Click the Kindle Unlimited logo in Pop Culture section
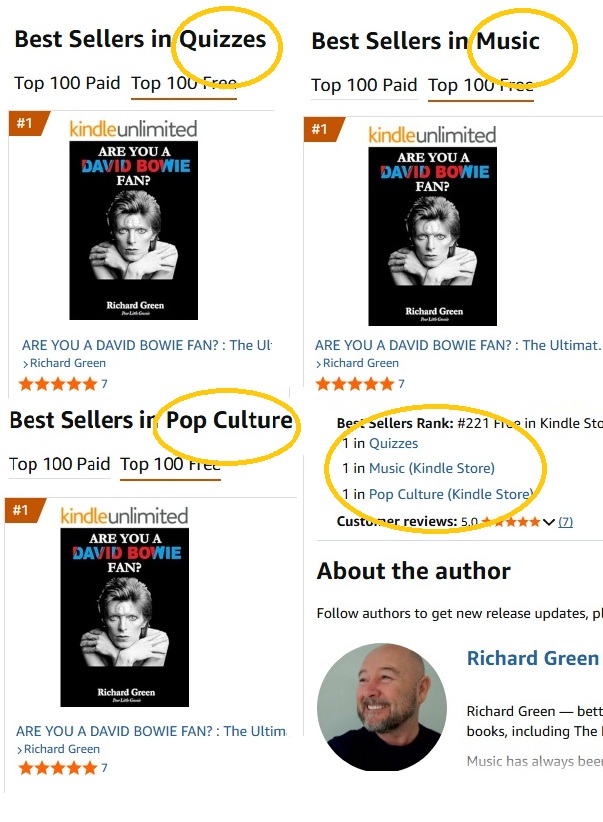Image resolution: width=603 pixels, height=822 pixels. 124,516
